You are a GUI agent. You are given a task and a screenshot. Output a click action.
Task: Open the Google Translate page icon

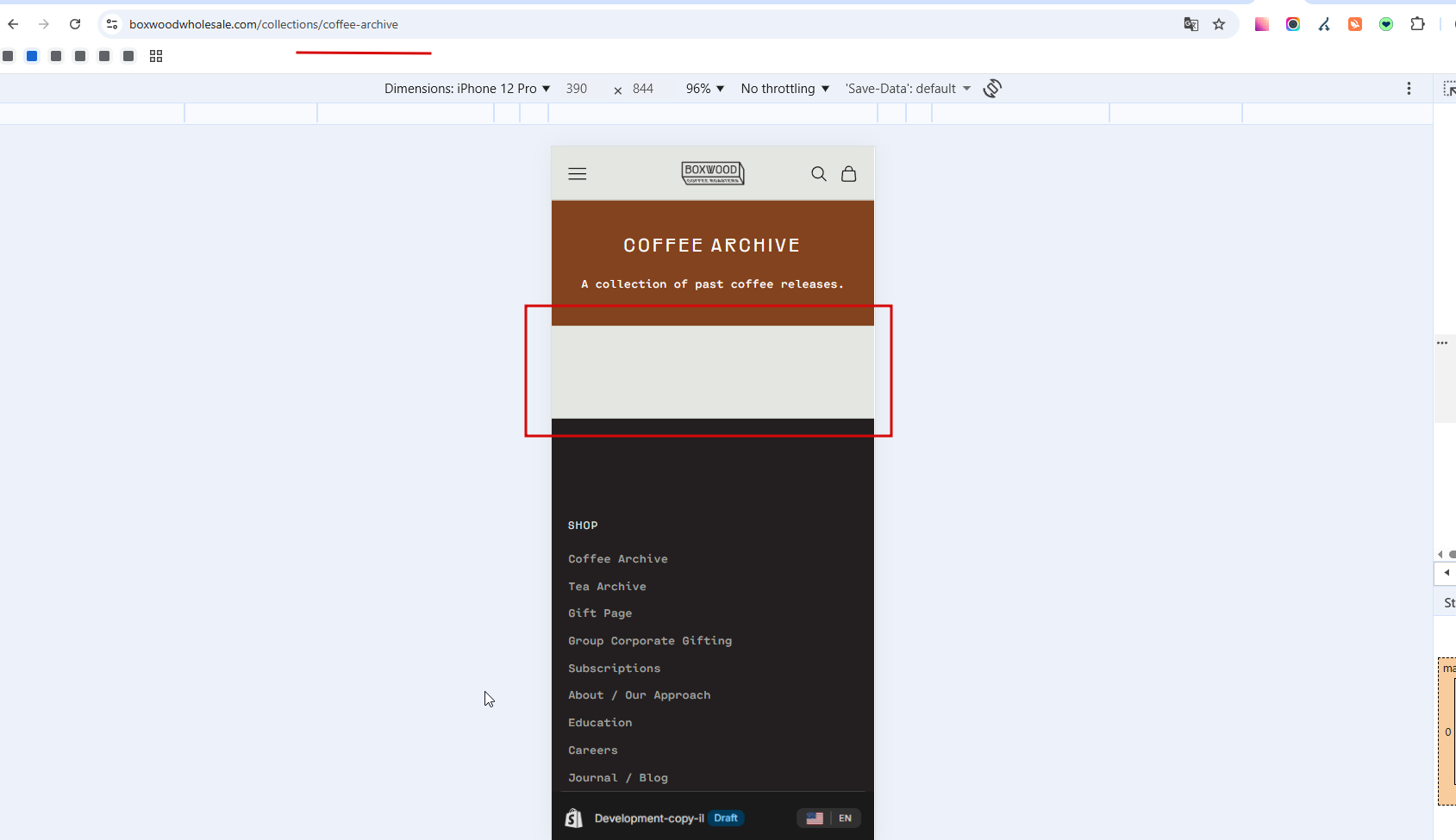coord(1191,24)
